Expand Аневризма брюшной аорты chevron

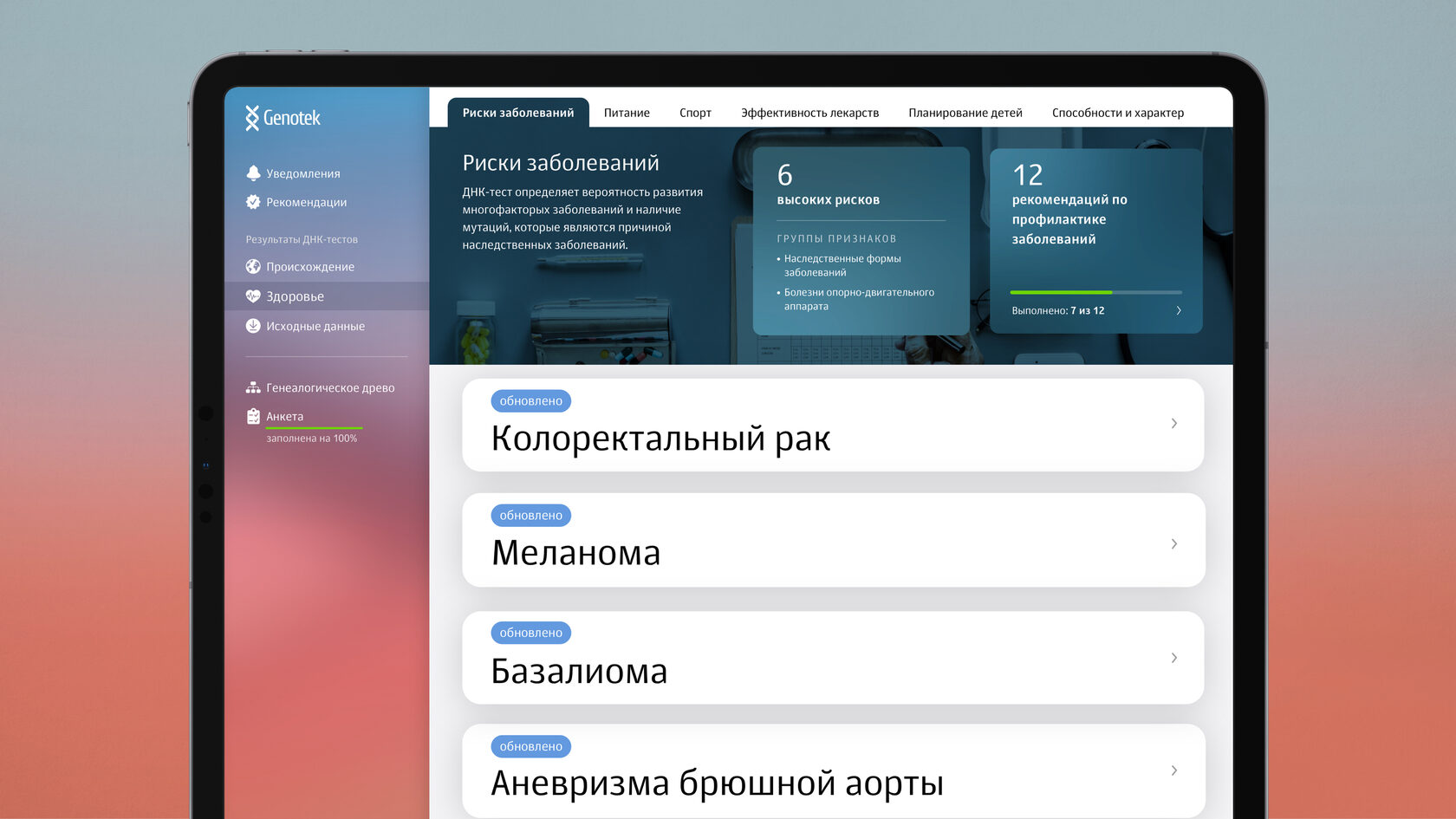coord(1174,770)
